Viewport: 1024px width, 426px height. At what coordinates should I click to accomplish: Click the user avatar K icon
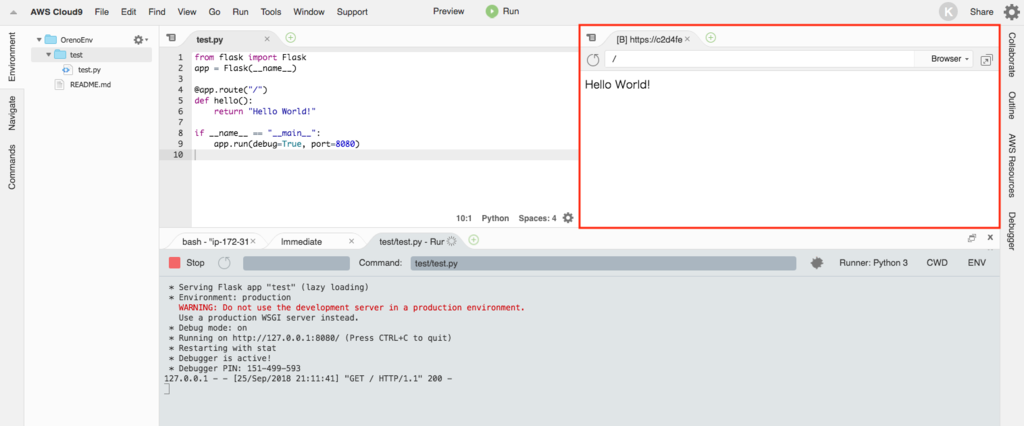[948, 12]
